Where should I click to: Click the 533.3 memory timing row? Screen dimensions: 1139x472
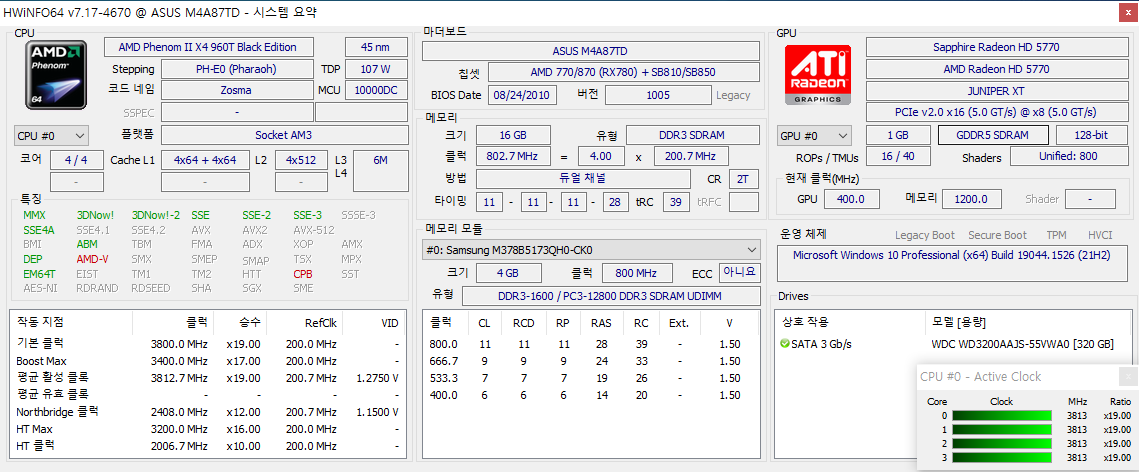[591, 378]
